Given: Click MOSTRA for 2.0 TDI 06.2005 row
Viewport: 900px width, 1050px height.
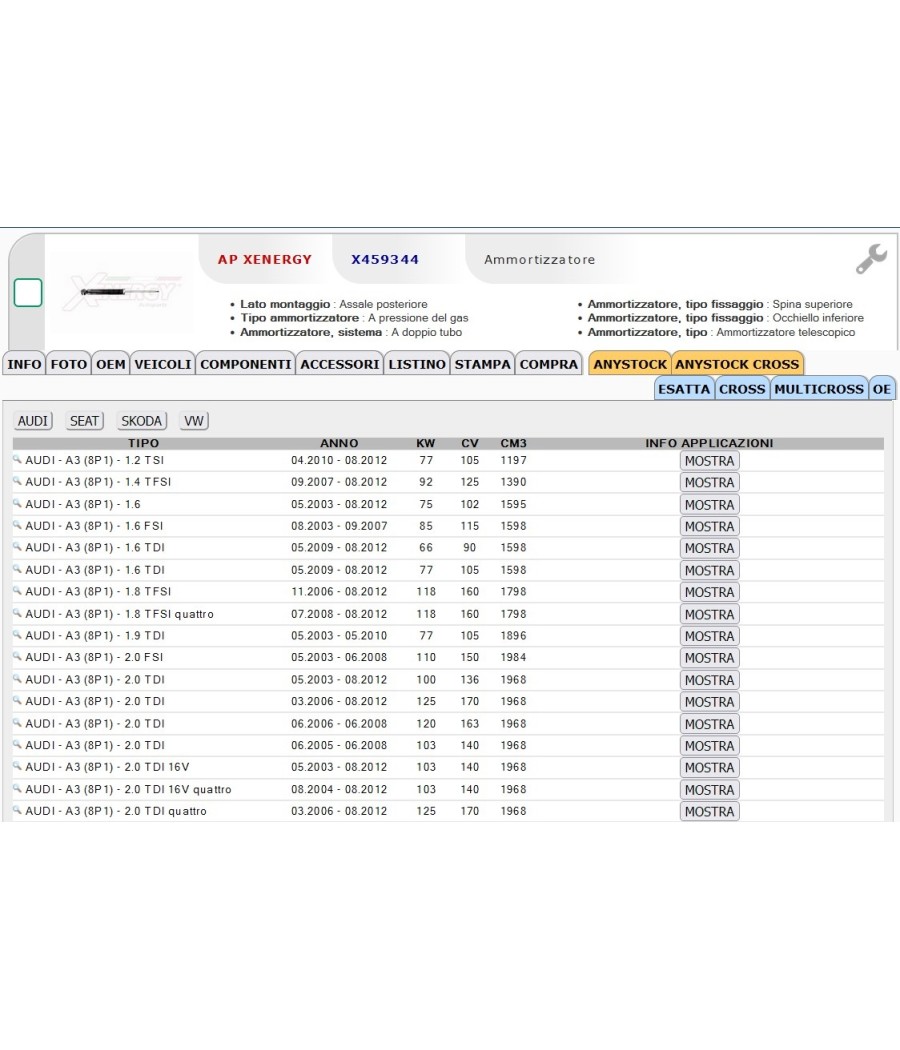Looking at the screenshot, I should (709, 746).
